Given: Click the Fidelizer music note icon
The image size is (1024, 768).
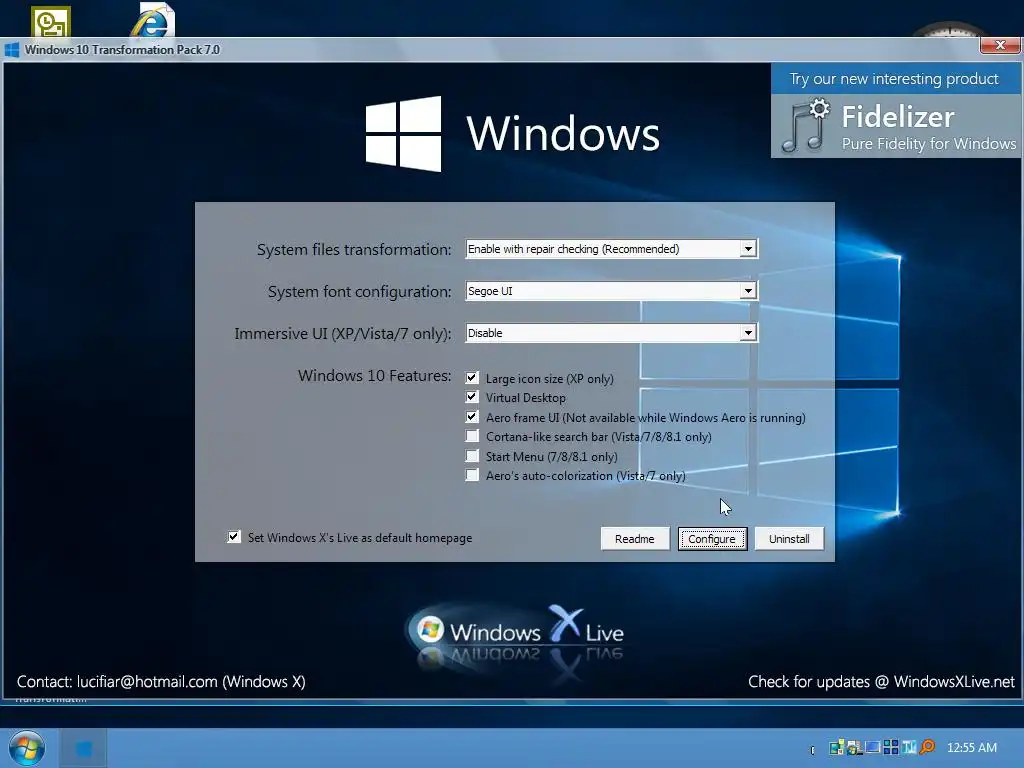Looking at the screenshot, I should 806,126.
